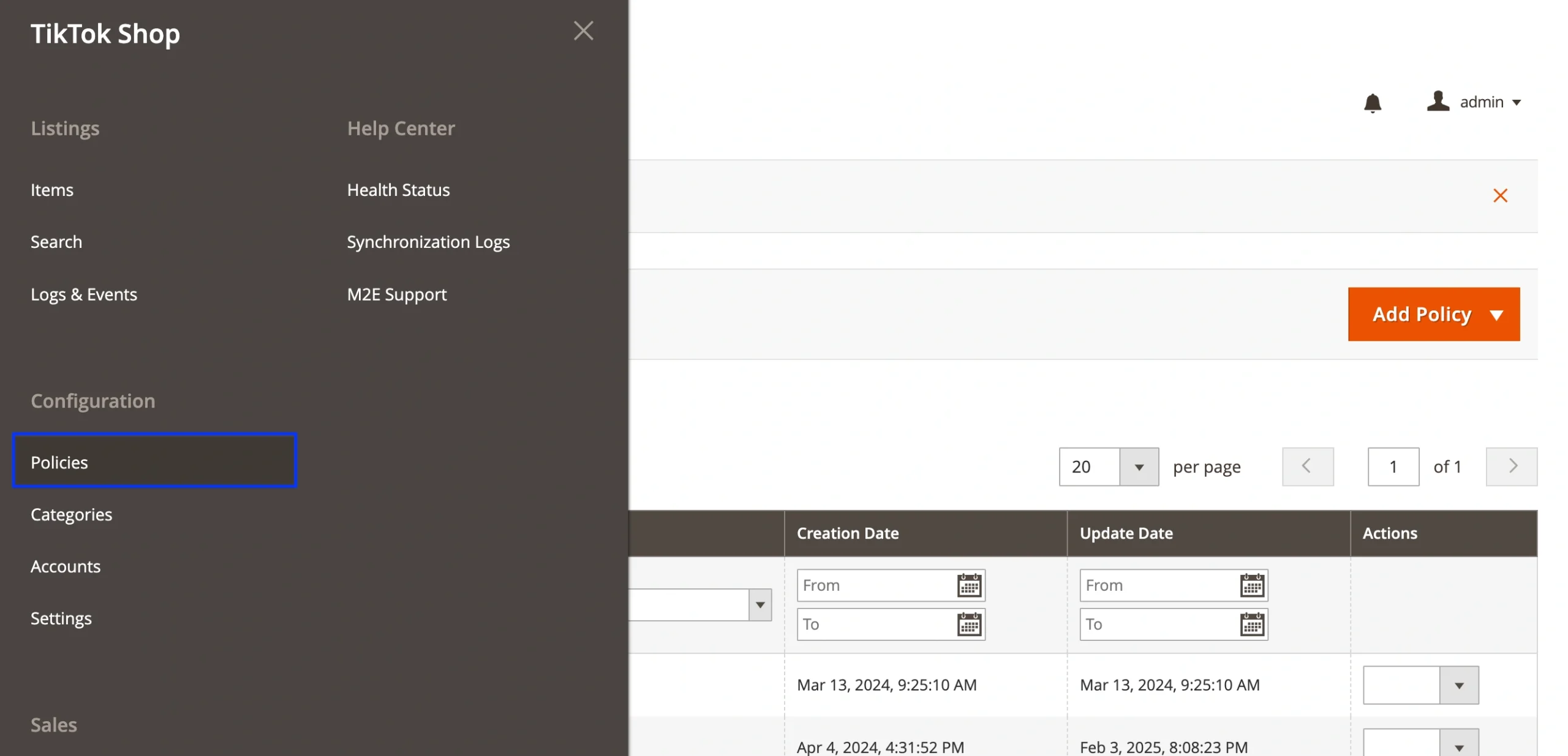This screenshot has width=1568, height=756.
Task: Navigate to Categories configuration
Action: (72, 514)
